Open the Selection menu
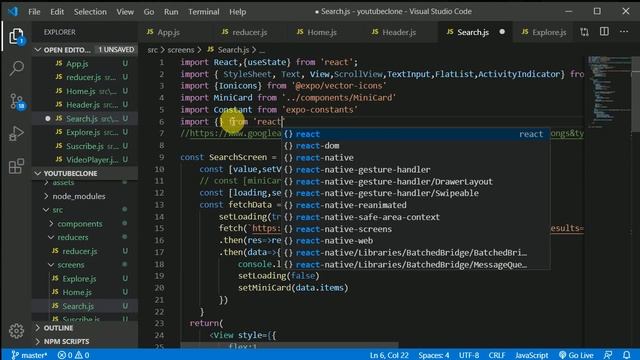The width and height of the screenshot is (640, 360). [x=90, y=11]
